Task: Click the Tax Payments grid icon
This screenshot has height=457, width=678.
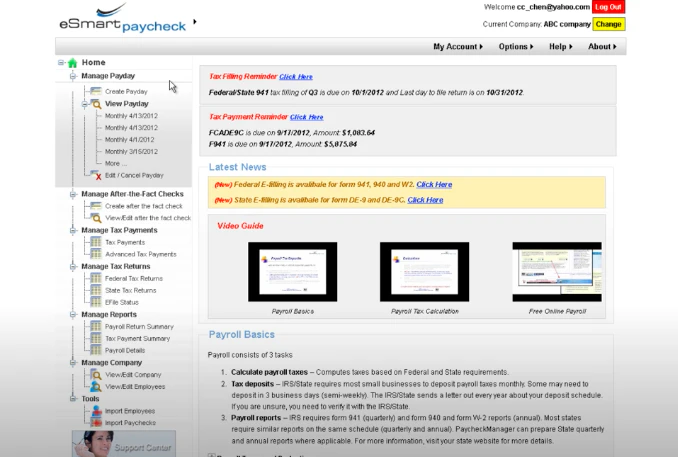Action: (x=96, y=242)
